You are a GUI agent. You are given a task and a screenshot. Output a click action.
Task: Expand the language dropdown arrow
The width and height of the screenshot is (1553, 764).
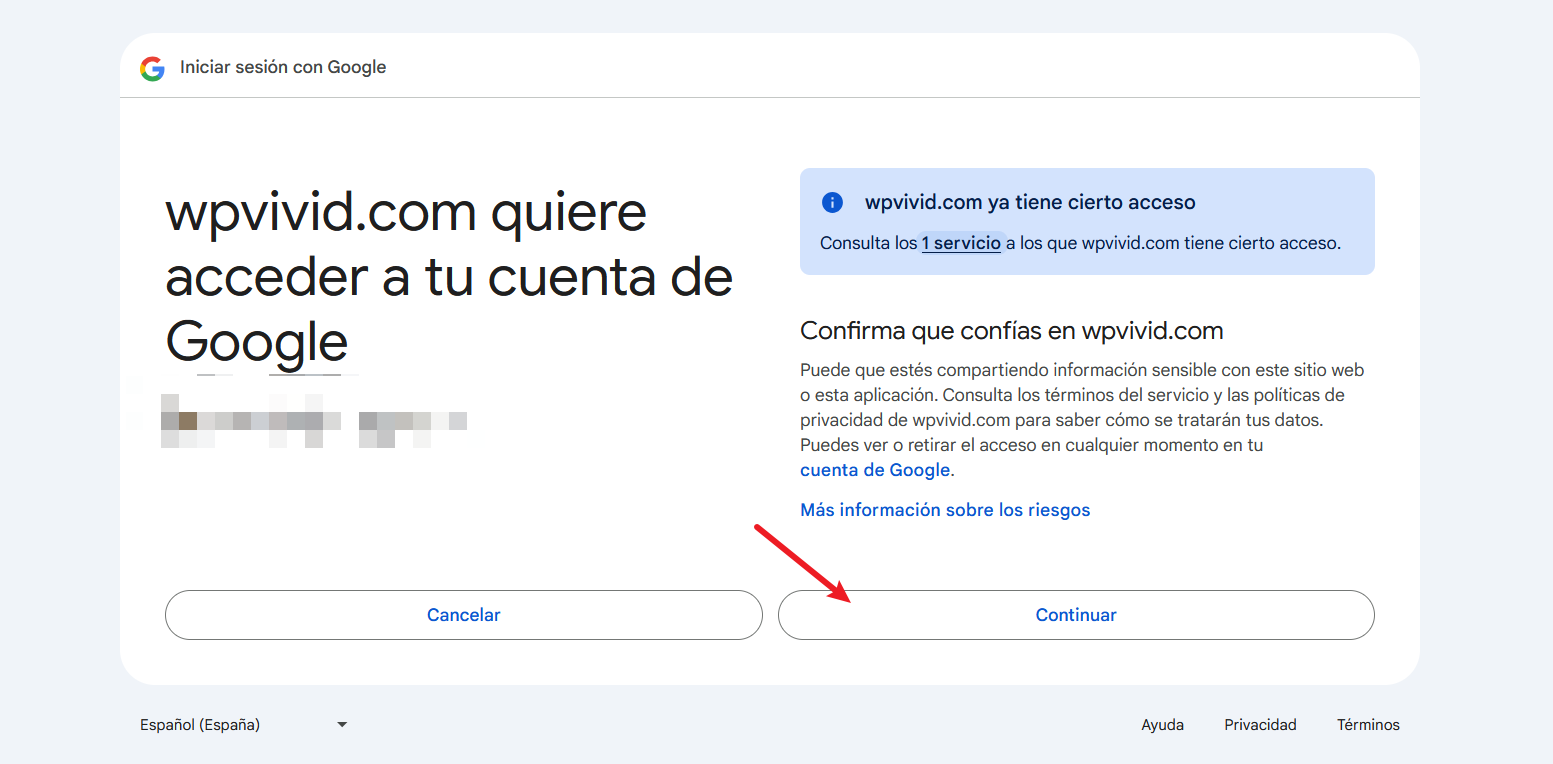[342, 725]
